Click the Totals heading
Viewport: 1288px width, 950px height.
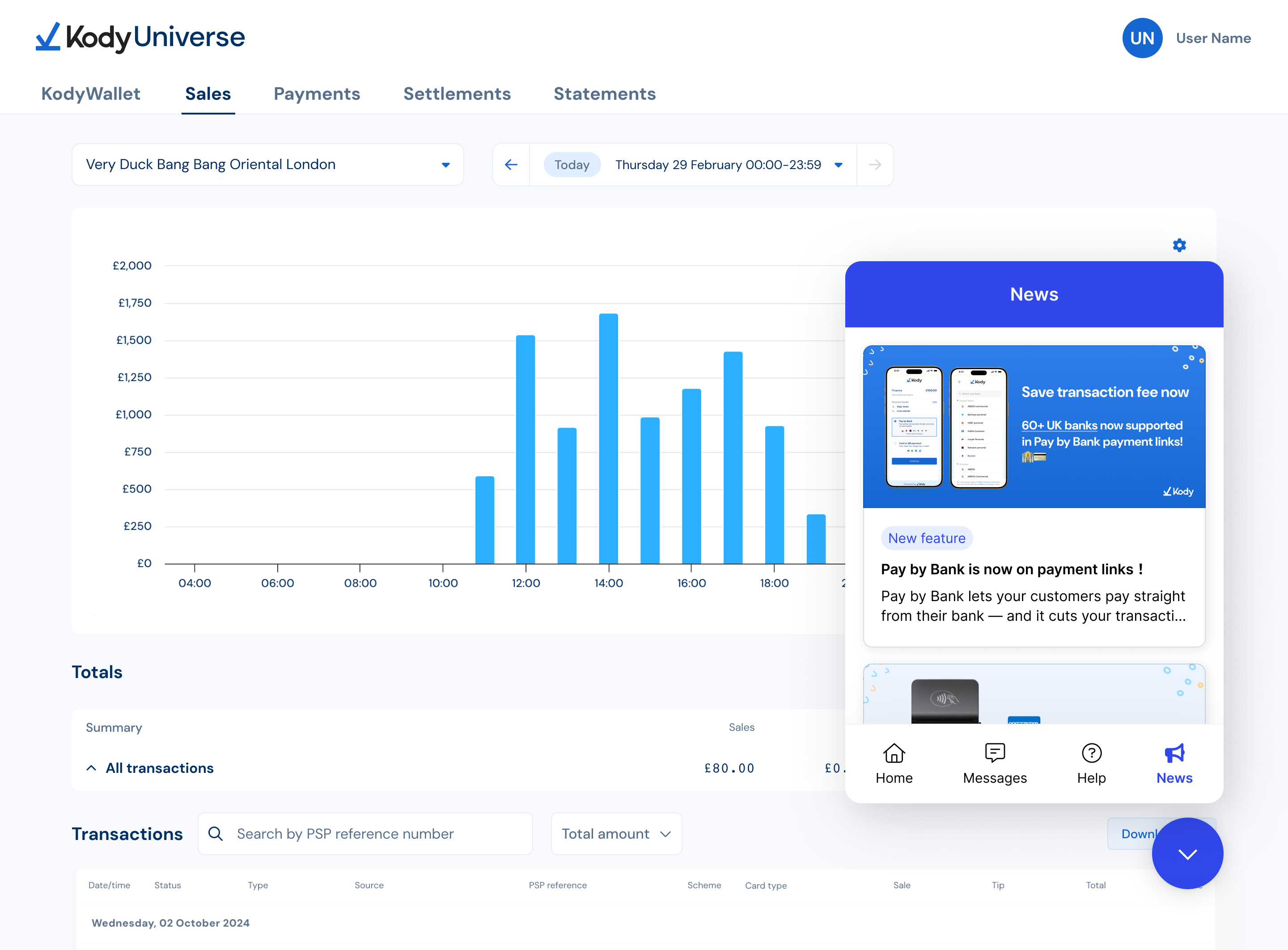point(97,672)
